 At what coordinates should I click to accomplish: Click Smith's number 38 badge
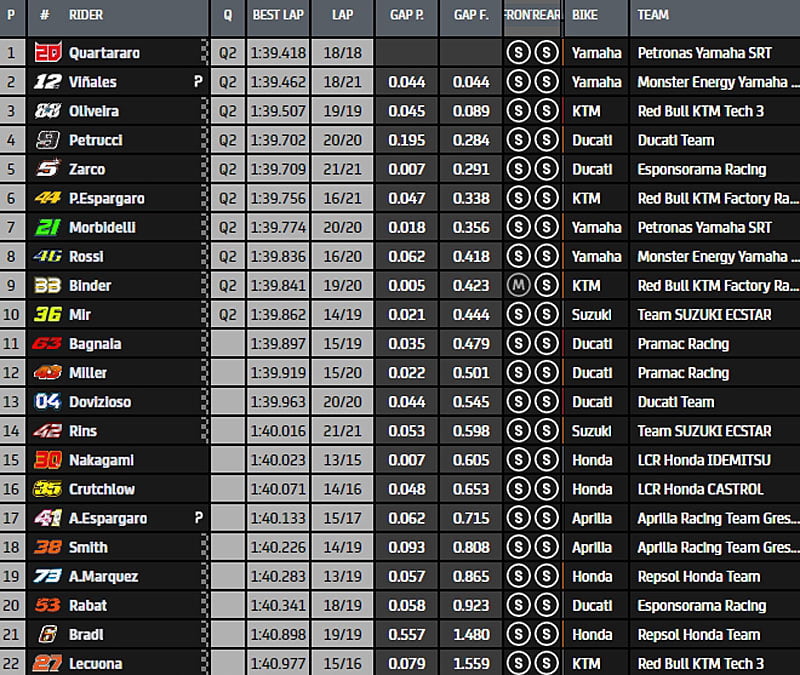pos(48,547)
